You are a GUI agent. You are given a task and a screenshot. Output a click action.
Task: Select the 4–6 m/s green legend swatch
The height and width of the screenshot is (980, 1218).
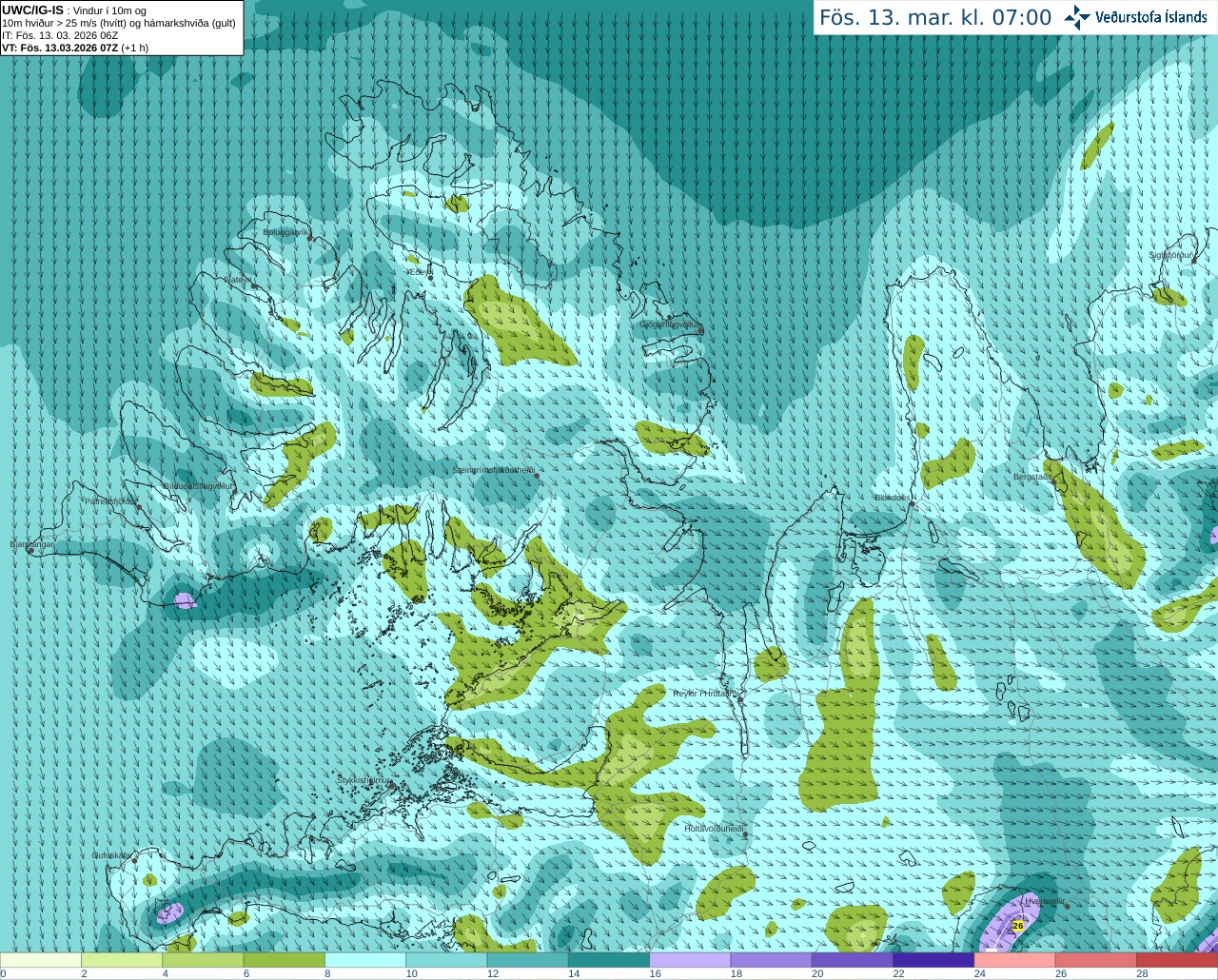203,960
